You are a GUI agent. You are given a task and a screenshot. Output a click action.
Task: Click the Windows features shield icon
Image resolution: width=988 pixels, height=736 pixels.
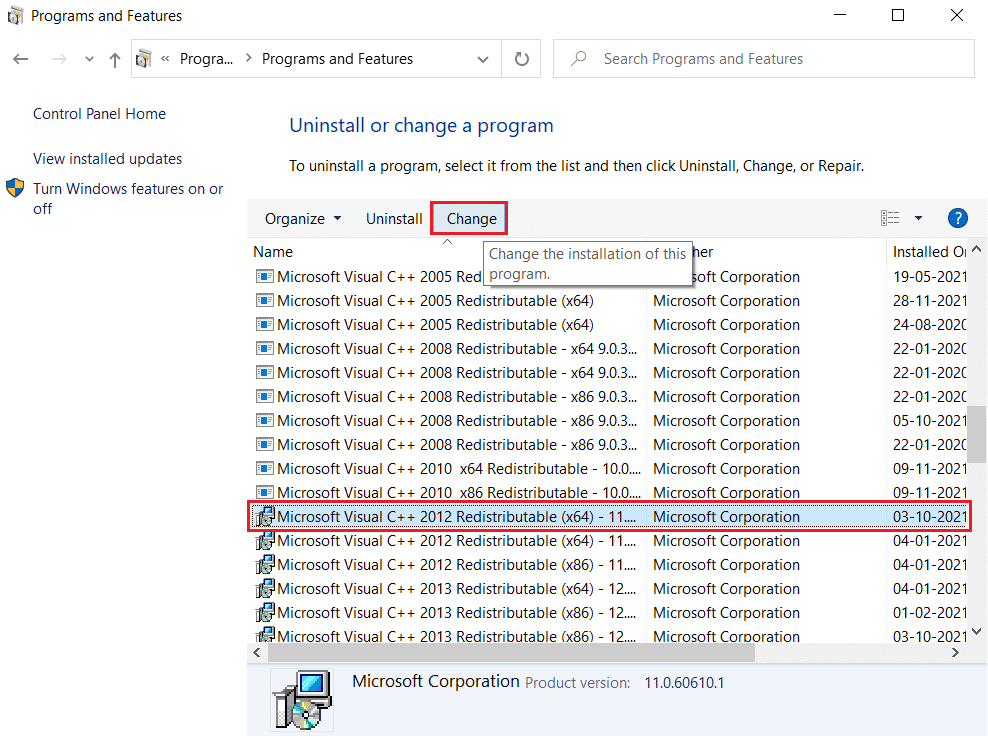[x=15, y=188]
